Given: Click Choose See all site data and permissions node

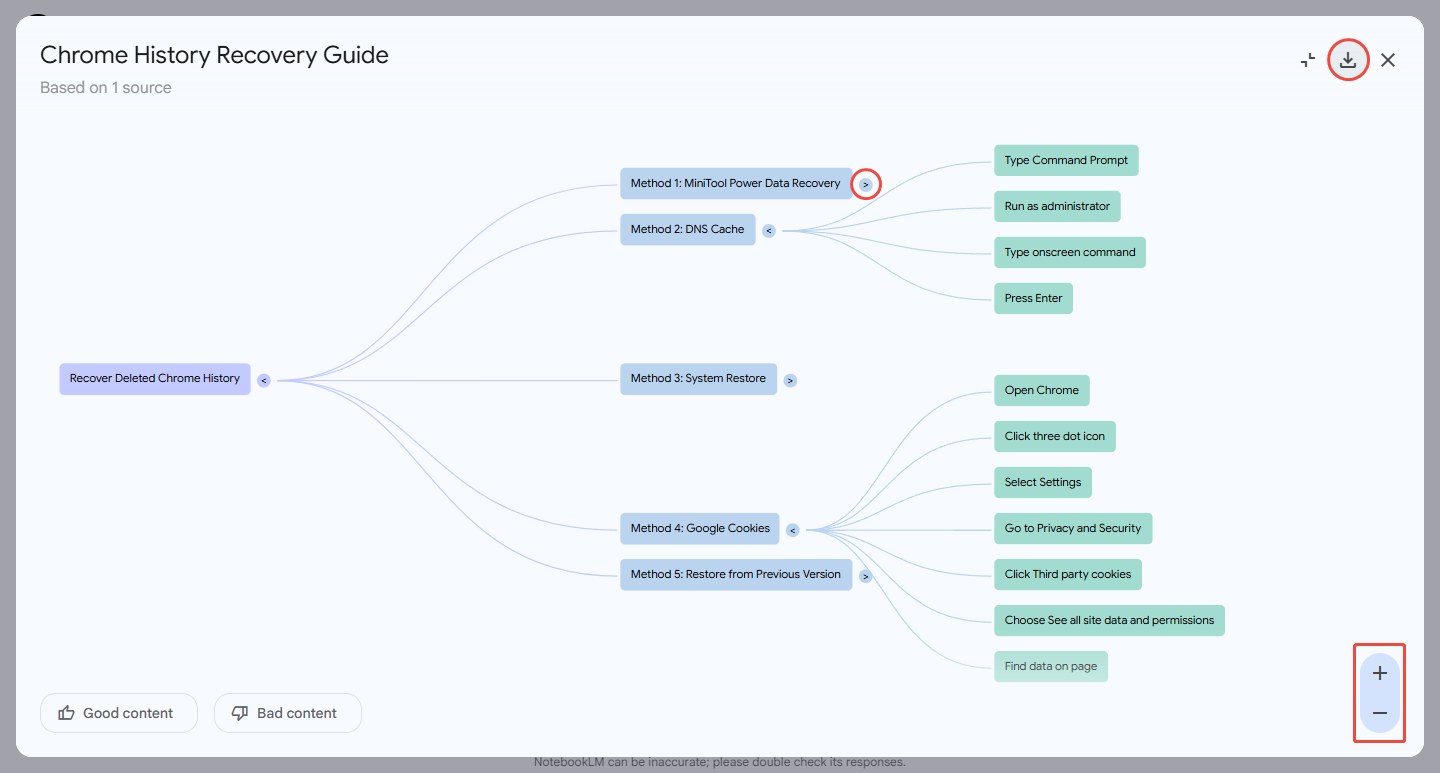Looking at the screenshot, I should [1109, 620].
